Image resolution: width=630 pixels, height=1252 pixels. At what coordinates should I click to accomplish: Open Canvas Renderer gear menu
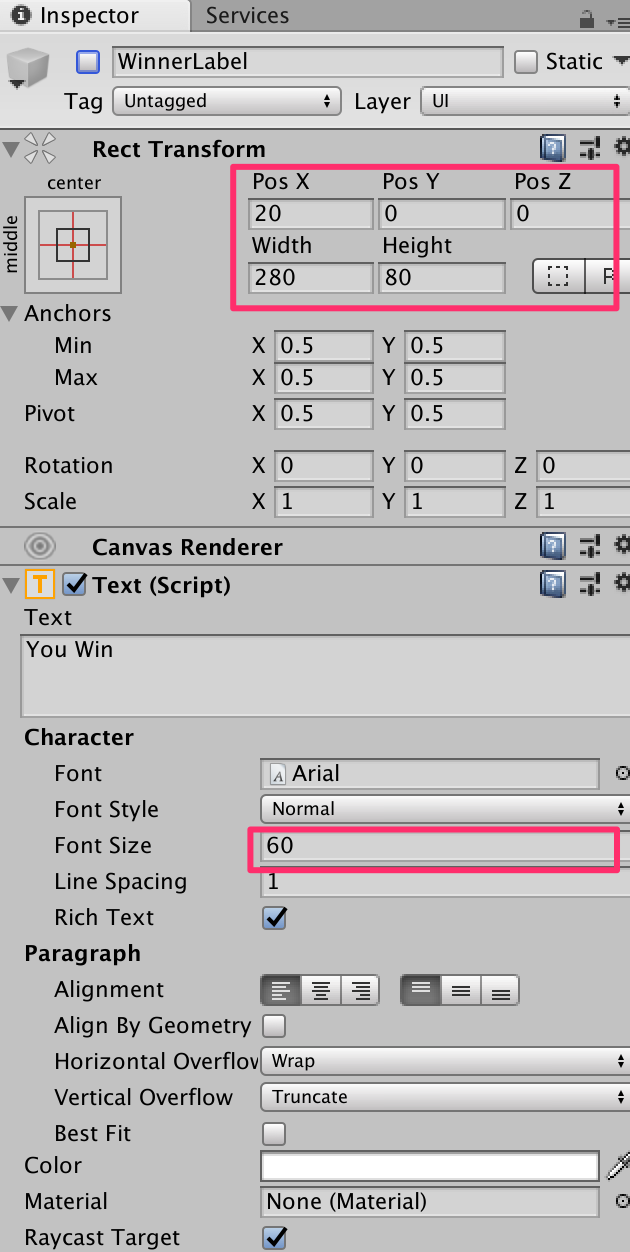click(x=622, y=546)
